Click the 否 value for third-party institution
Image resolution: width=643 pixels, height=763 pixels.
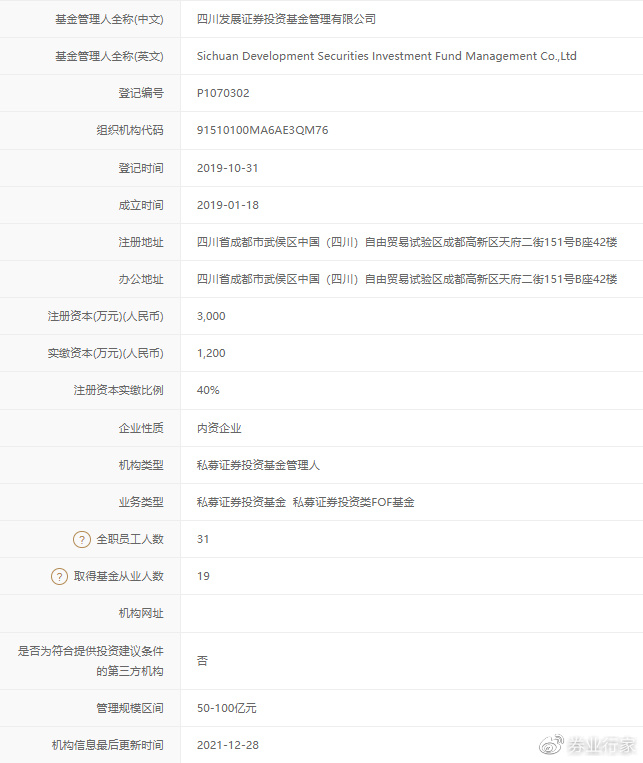click(202, 660)
